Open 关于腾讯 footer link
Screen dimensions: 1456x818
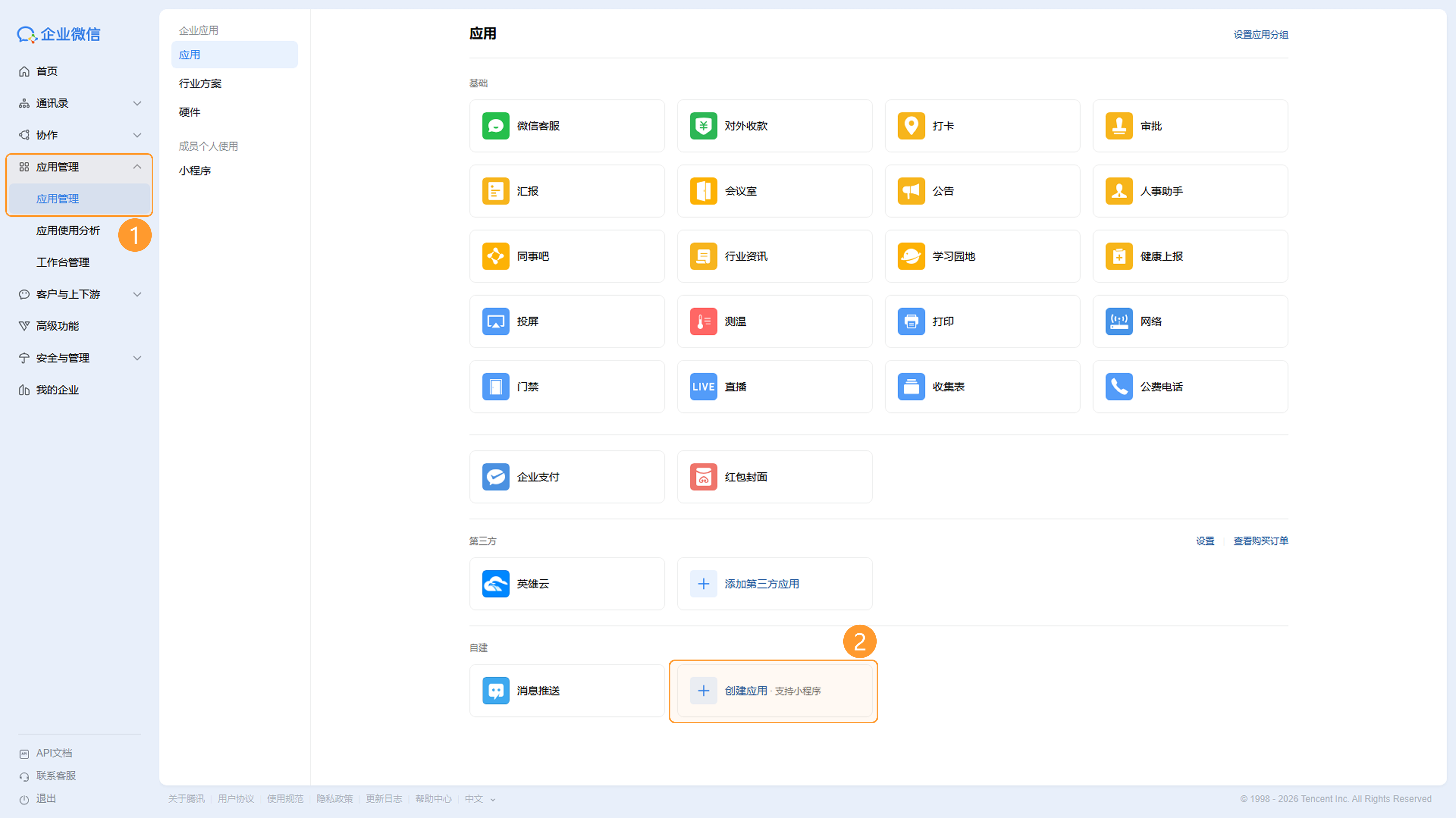186,799
